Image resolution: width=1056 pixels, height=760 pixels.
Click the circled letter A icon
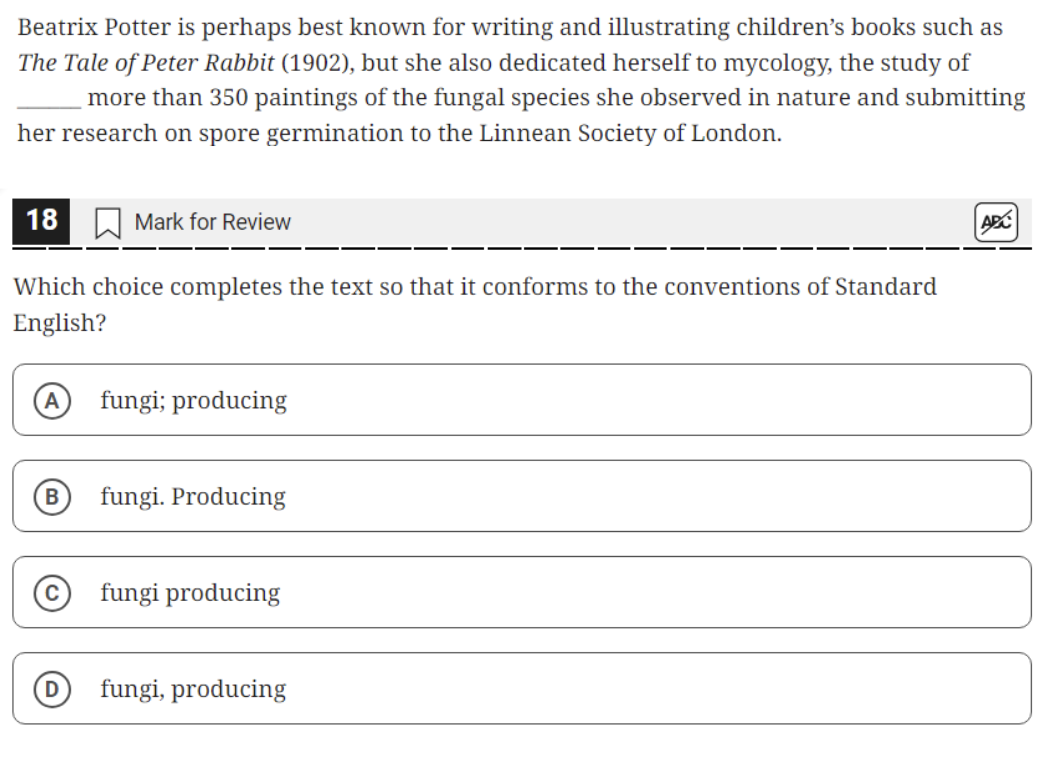point(51,400)
